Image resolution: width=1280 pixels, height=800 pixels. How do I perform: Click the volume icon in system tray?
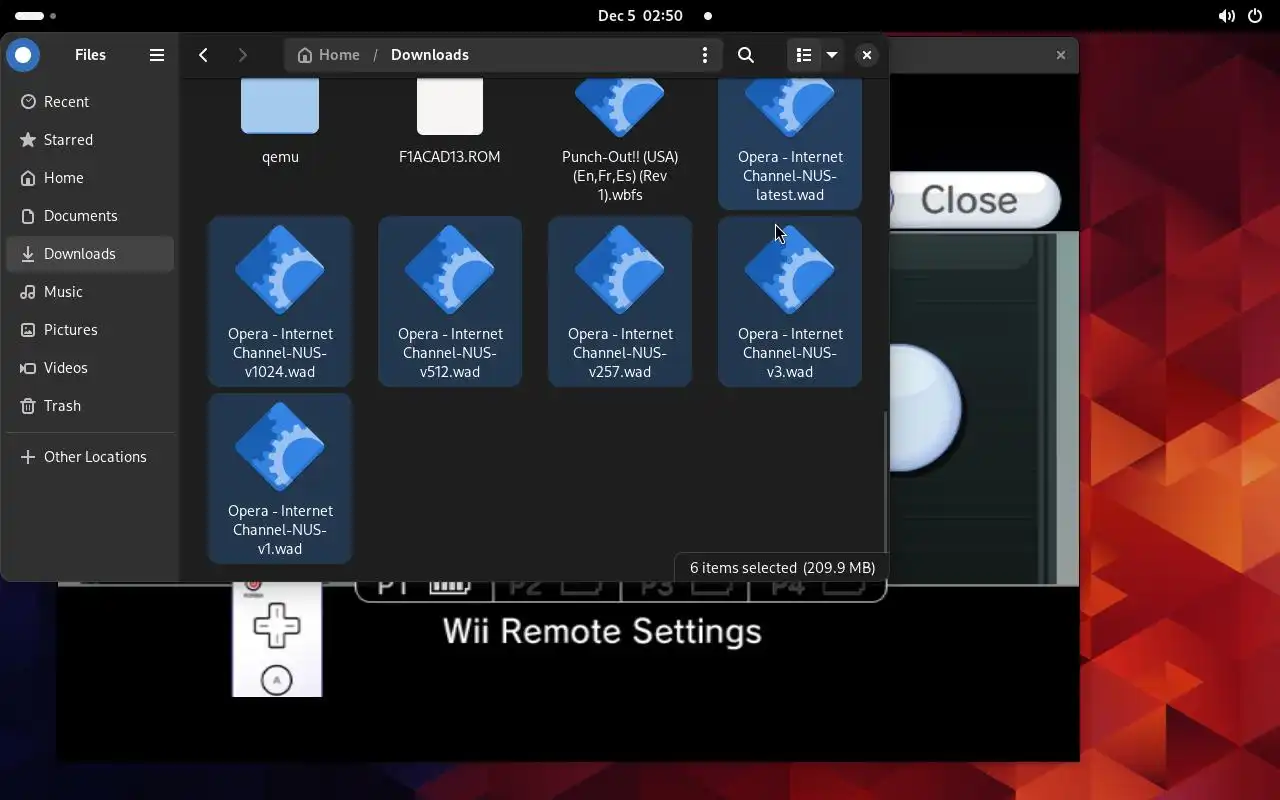coord(1226,16)
